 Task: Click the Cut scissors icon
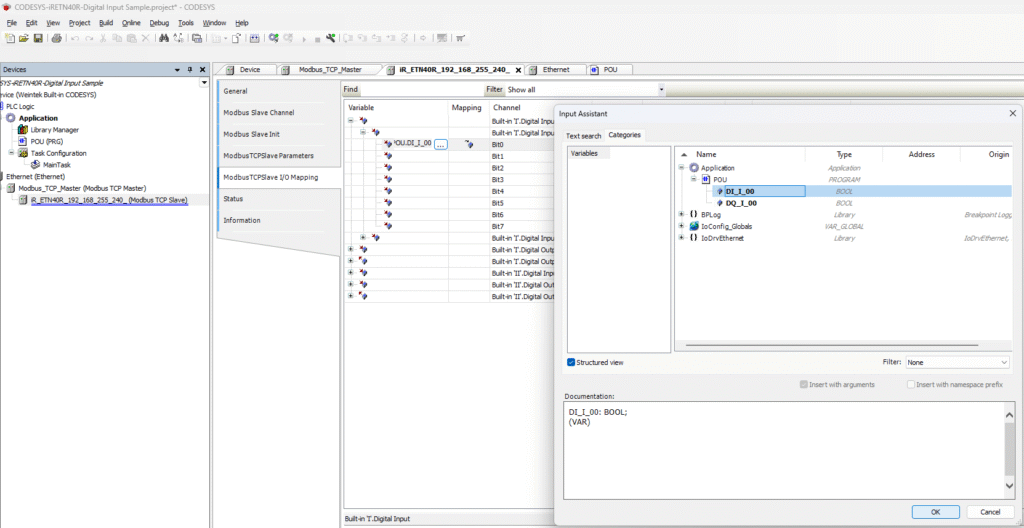[103, 39]
